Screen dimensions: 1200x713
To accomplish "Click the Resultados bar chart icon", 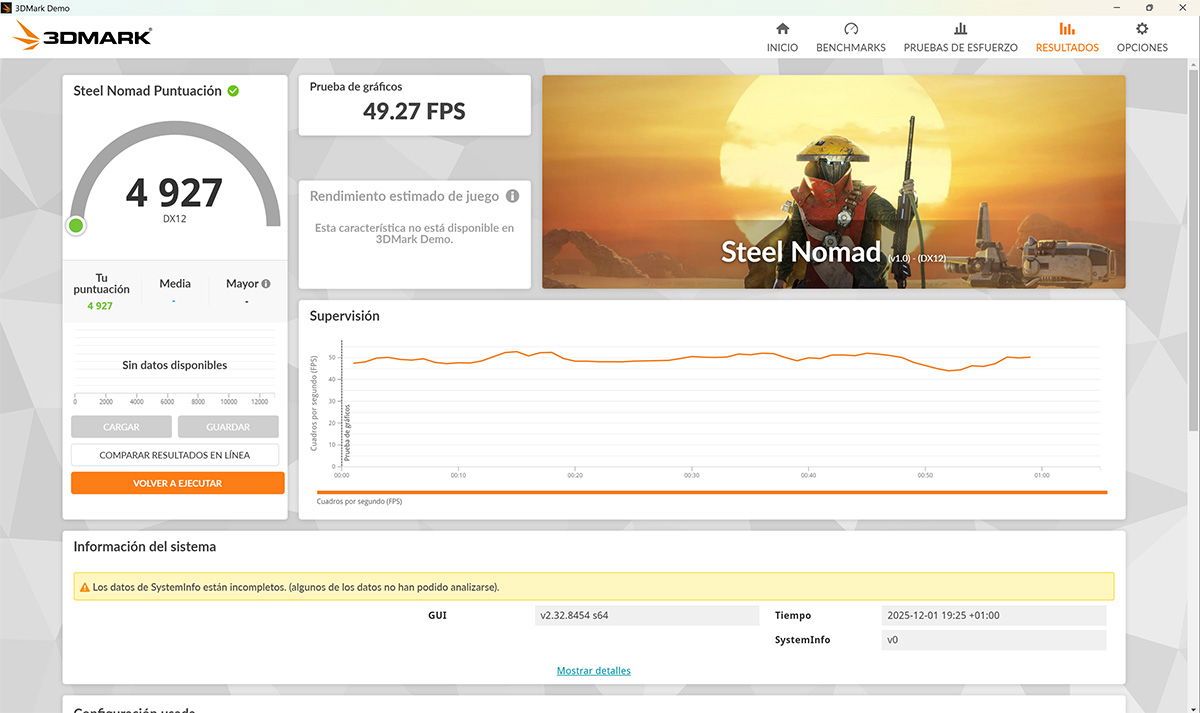I will click(x=1067, y=29).
